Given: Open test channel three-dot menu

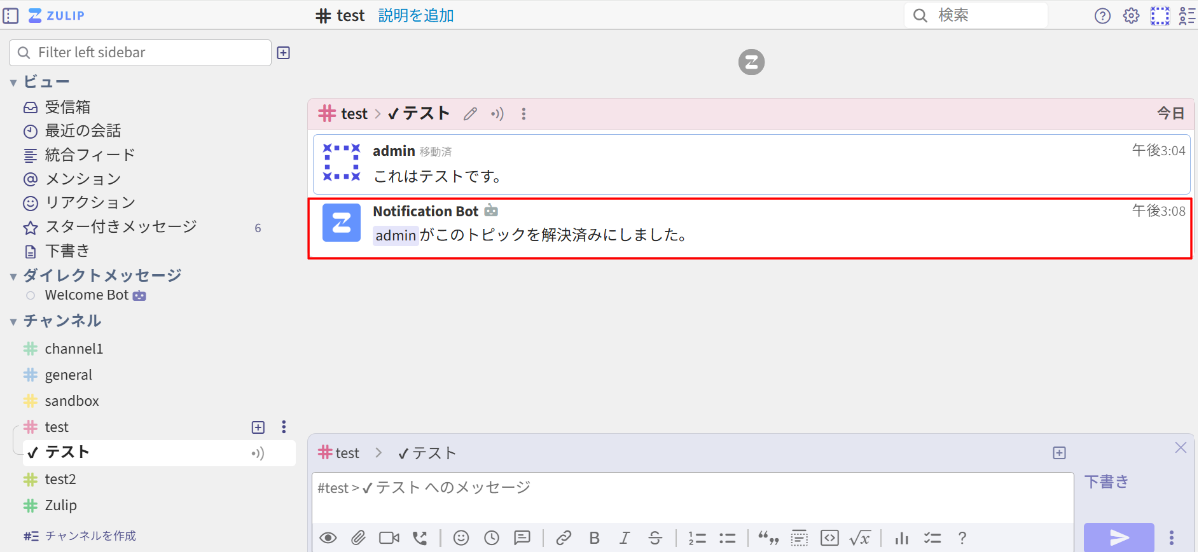Looking at the screenshot, I should [x=283, y=427].
